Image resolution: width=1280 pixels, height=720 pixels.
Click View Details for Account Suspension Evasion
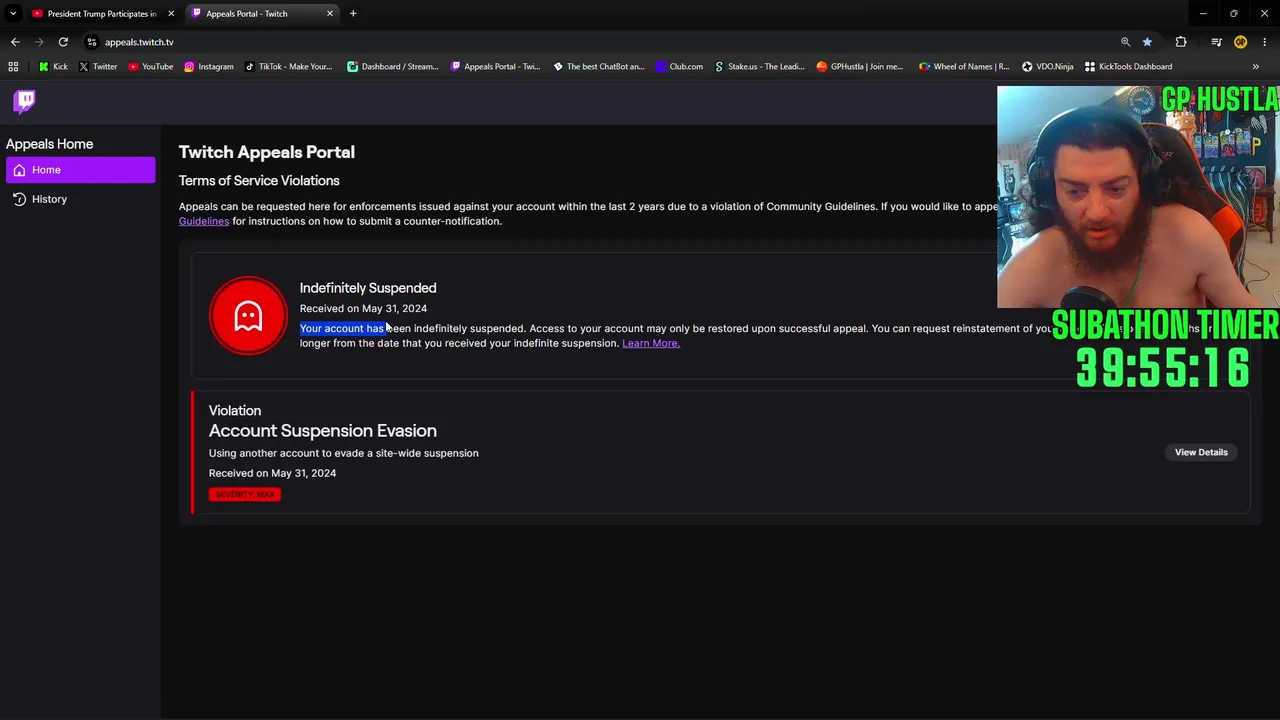(1201, 452)
